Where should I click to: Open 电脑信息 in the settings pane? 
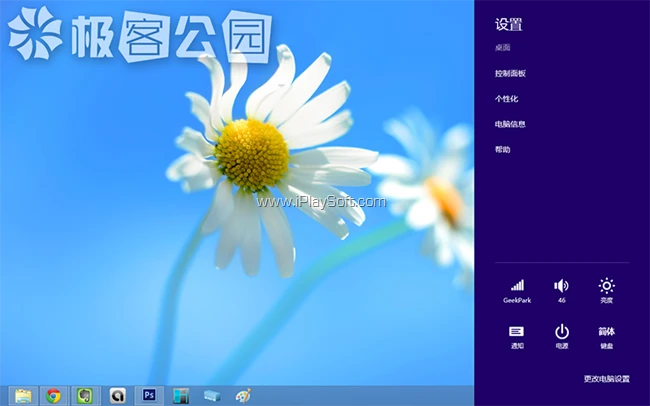pyautogui.click(x=510, y=124)
